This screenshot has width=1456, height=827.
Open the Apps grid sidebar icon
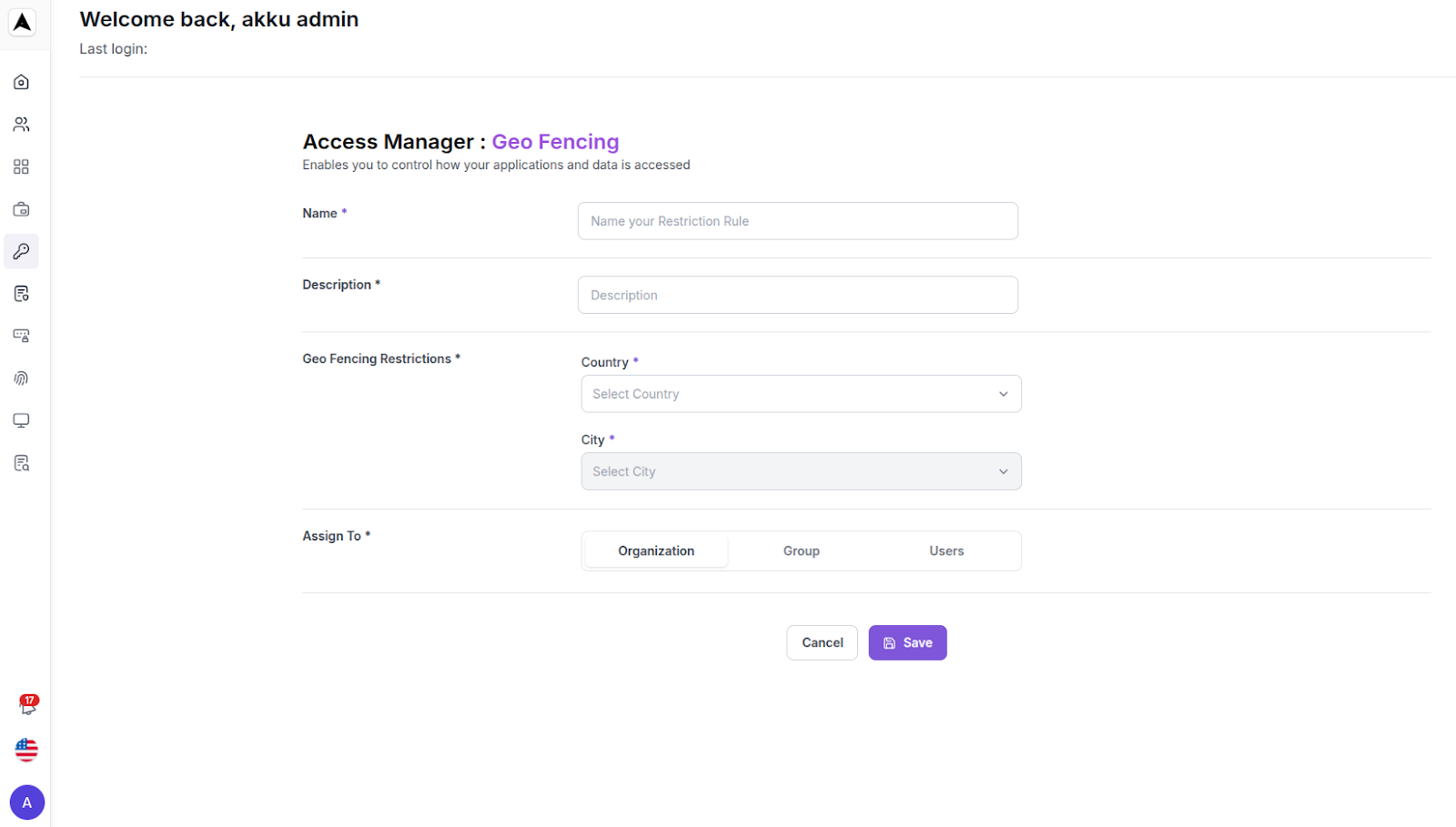21,166
